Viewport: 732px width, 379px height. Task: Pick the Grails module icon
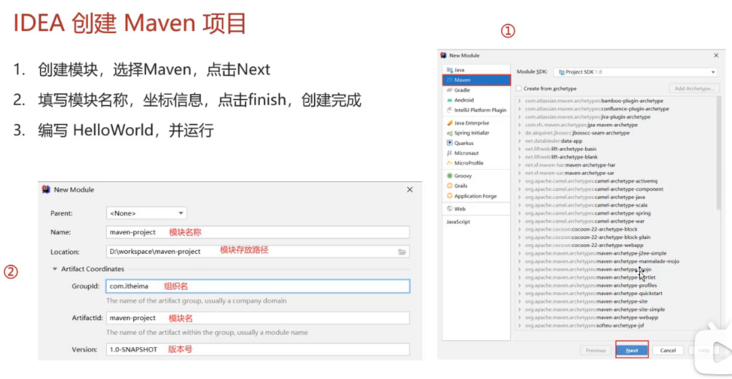coord(450,186)
